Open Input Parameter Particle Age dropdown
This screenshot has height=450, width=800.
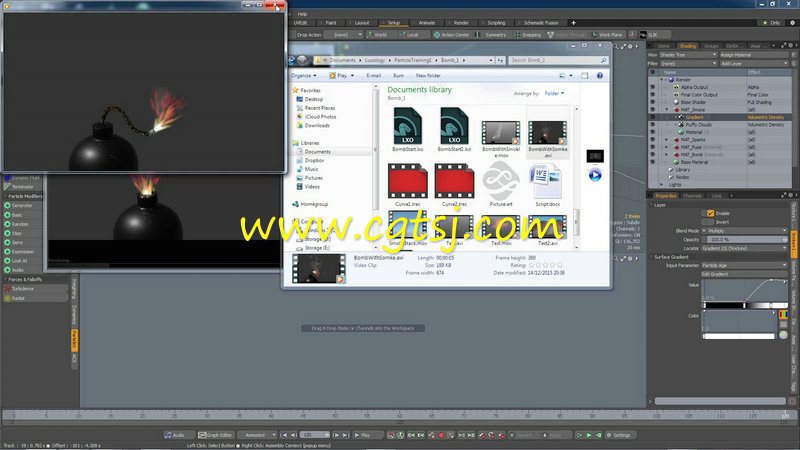tap(744, 265)
